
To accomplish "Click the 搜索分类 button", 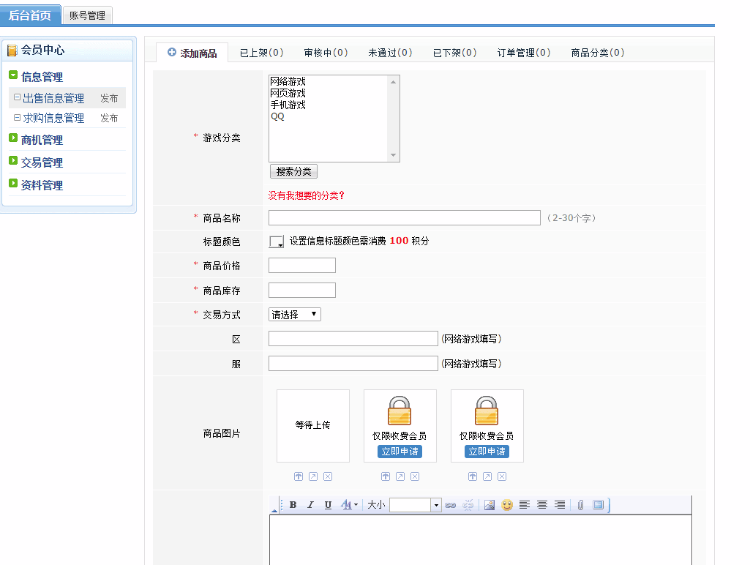I will point(294,171).
